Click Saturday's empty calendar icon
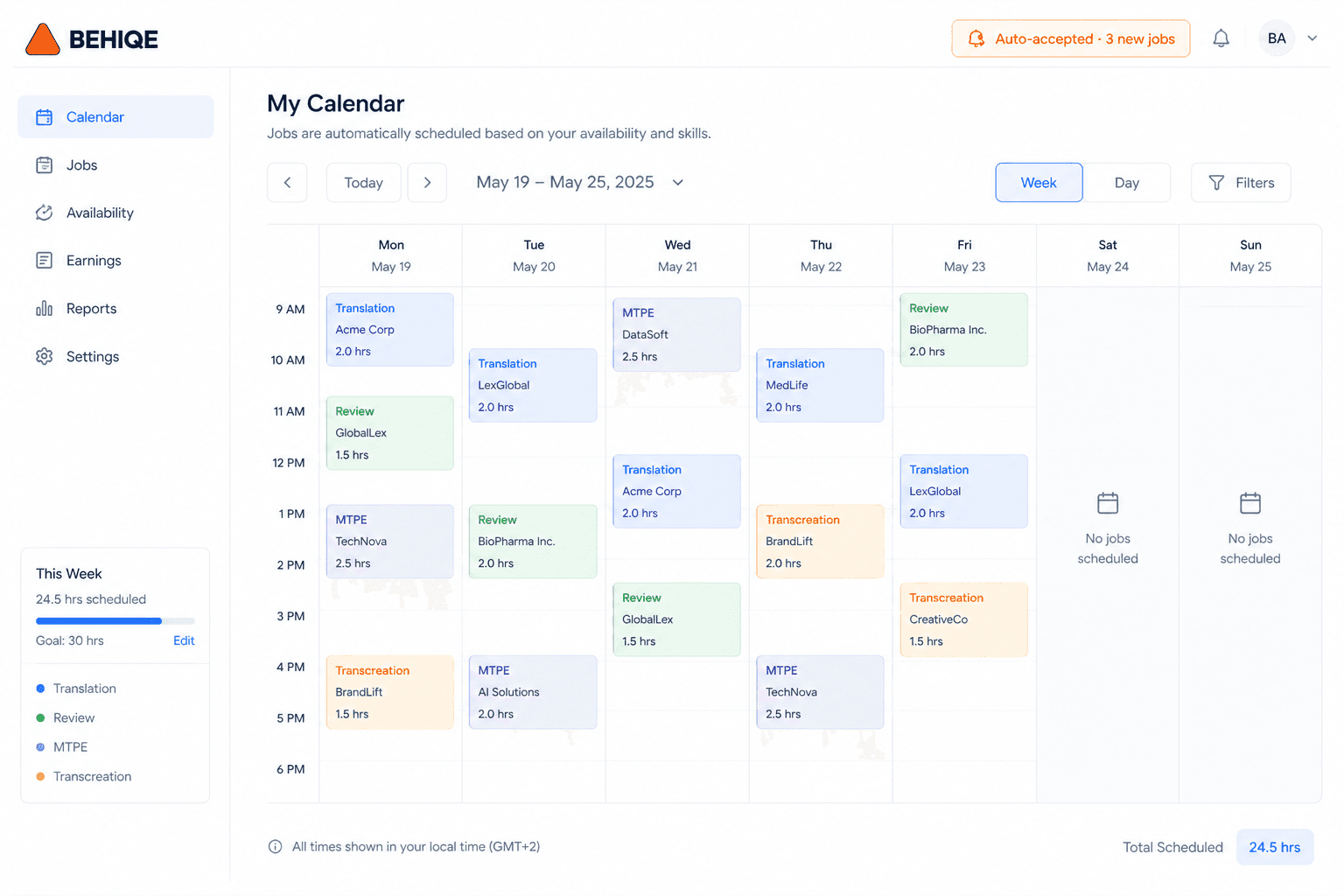Screen dimensions: 1344x896 (x=1108, y=503)
